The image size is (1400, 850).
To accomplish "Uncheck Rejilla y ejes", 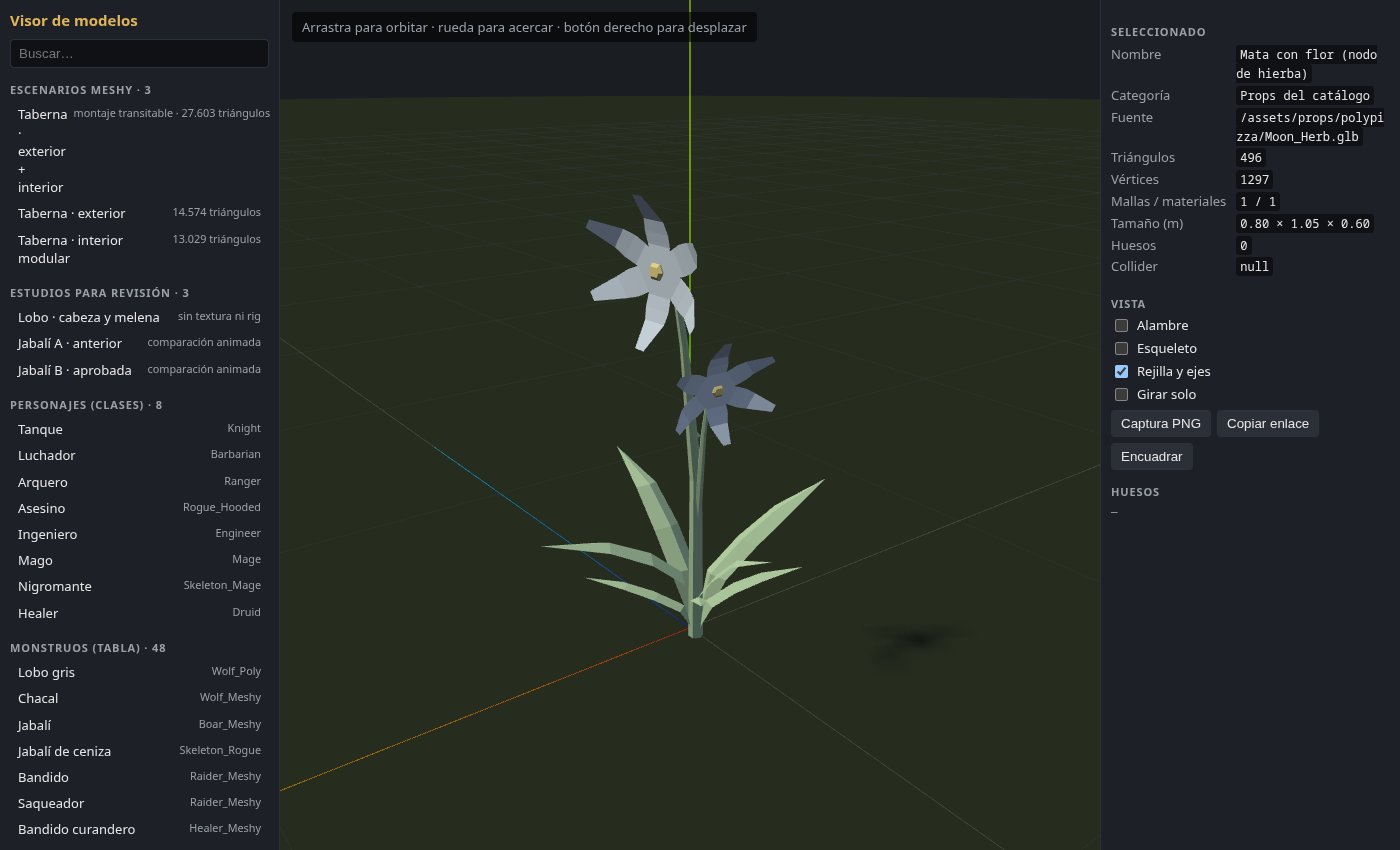I will (x=1121, y=371).
